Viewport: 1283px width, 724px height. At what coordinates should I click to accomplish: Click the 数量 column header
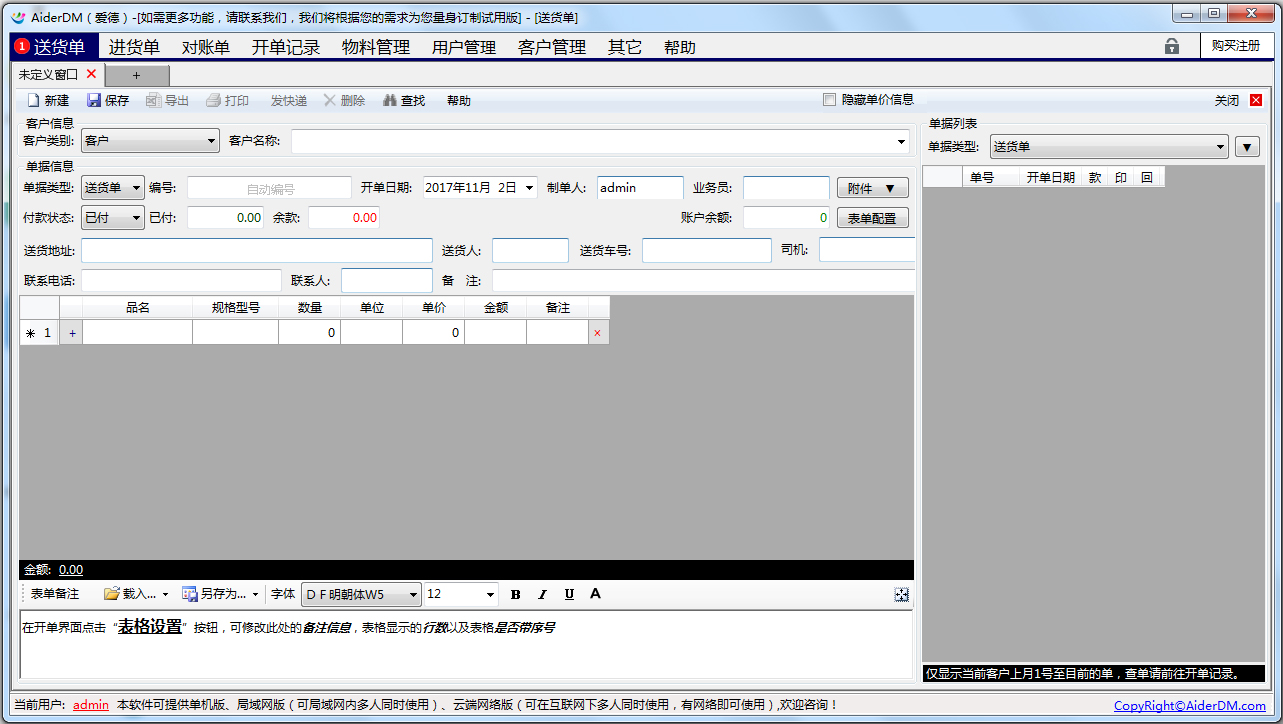[x=310, y=308]
